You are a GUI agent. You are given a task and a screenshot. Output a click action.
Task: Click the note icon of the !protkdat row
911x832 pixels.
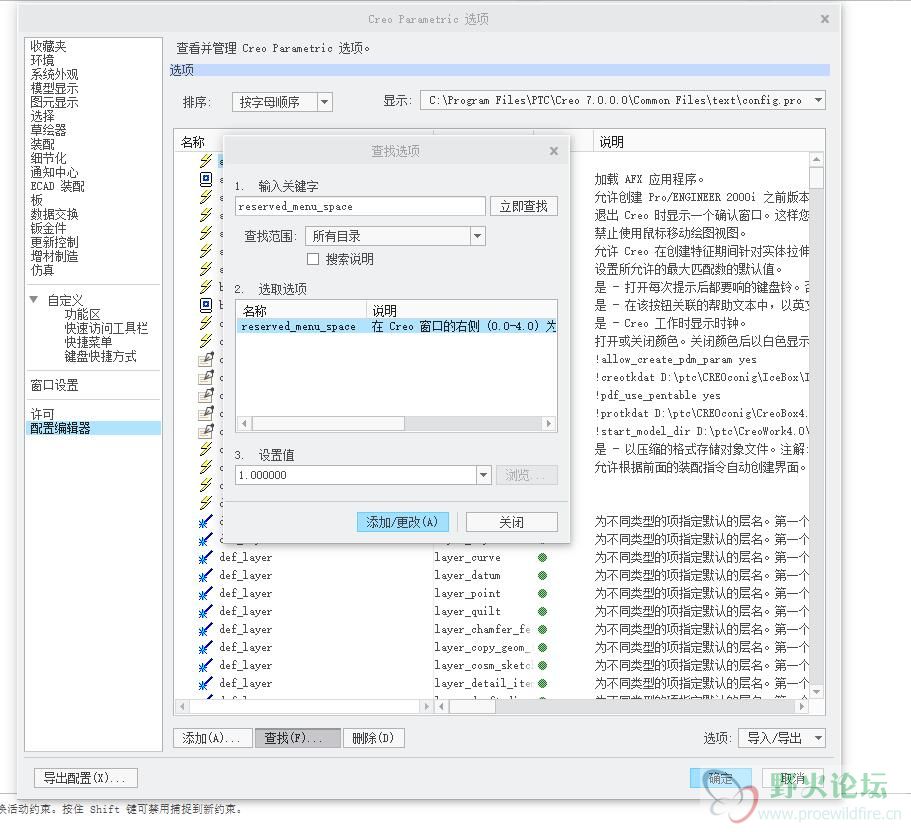206,413
